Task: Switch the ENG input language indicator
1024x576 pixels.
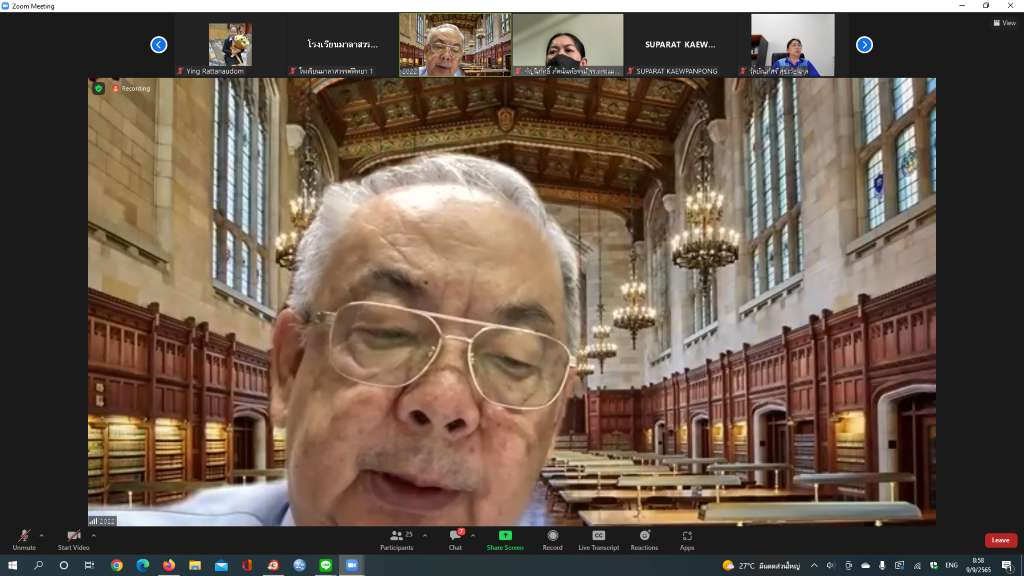Action: coord(952,566)
